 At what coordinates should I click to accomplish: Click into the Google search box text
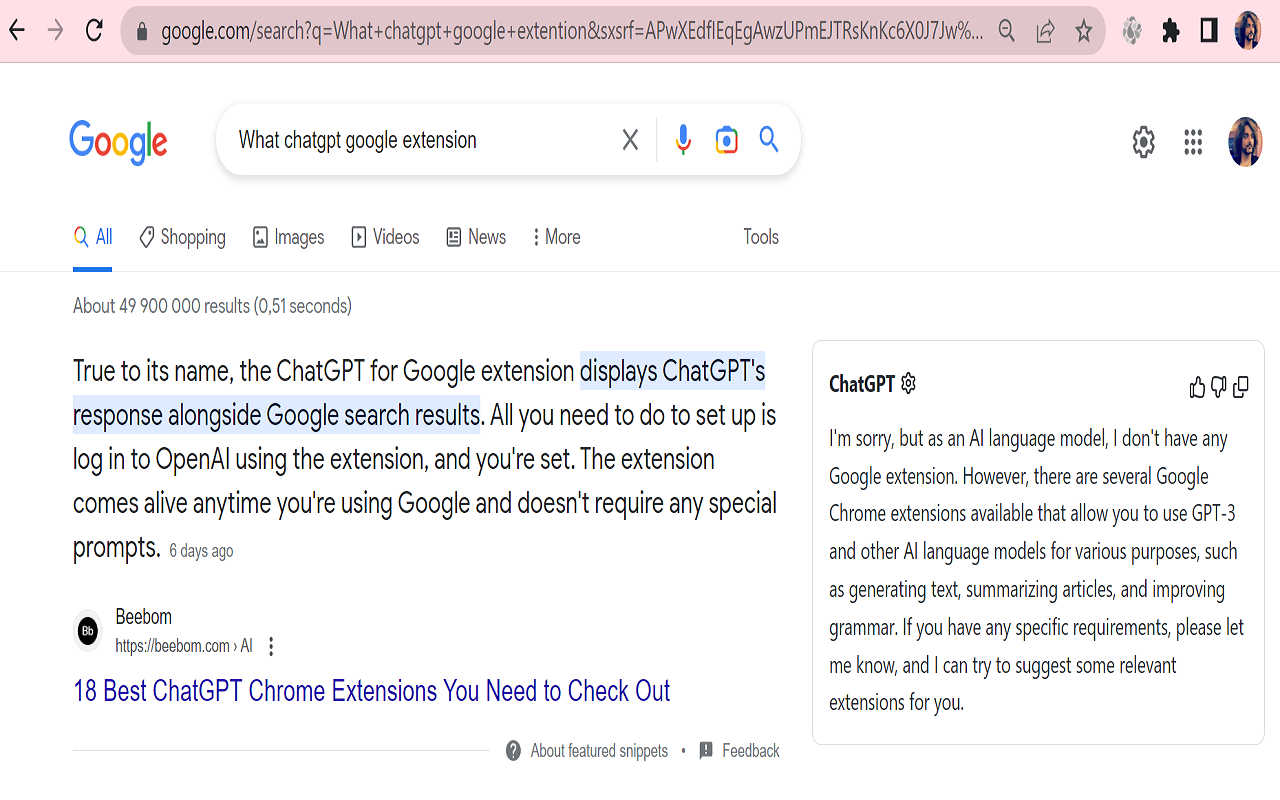[x=357, y=140]
